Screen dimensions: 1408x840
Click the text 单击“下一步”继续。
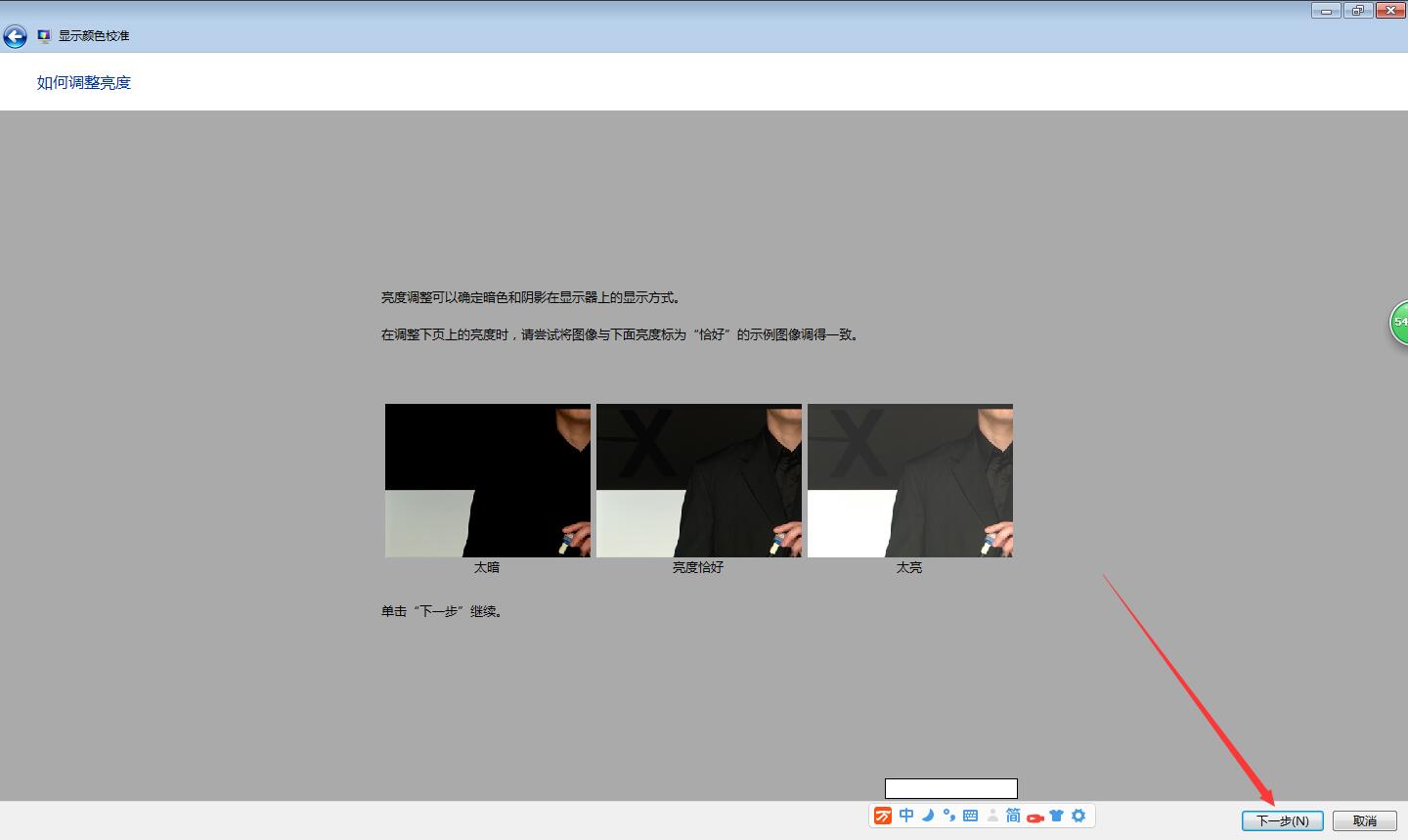[x=443, y=611]
